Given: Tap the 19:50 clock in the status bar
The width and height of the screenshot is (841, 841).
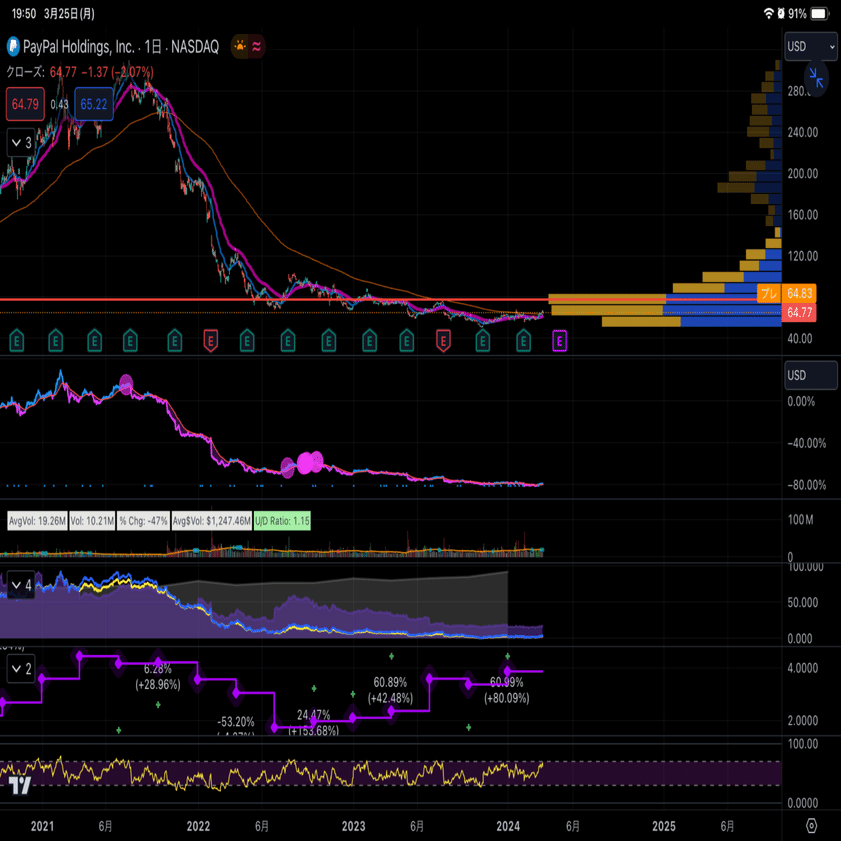Looking at the screenshot, I should pyautogui.click(x=24, y=14).
